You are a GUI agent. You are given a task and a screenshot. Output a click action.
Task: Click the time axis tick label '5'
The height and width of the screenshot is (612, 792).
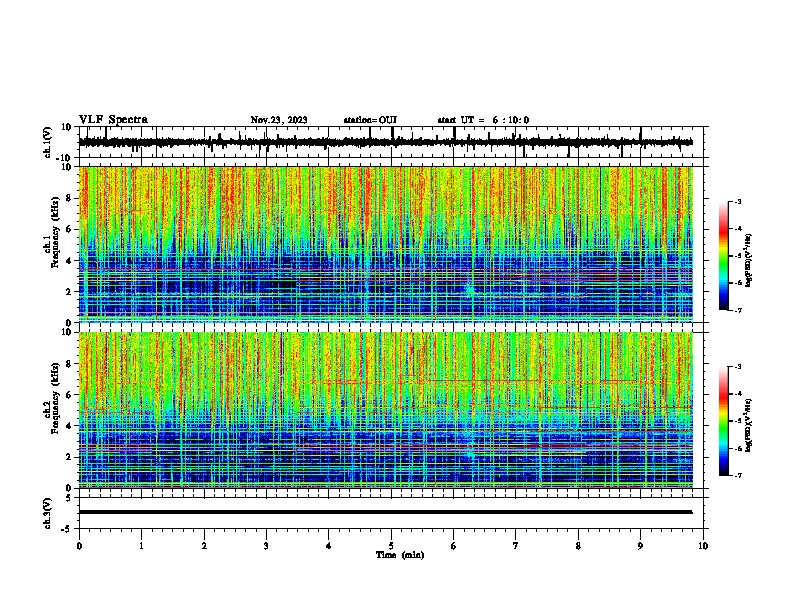(x=391, y=546)
